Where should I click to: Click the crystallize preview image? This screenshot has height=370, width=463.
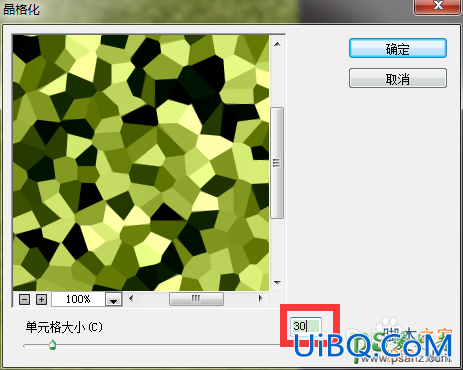tap(141, 163)
